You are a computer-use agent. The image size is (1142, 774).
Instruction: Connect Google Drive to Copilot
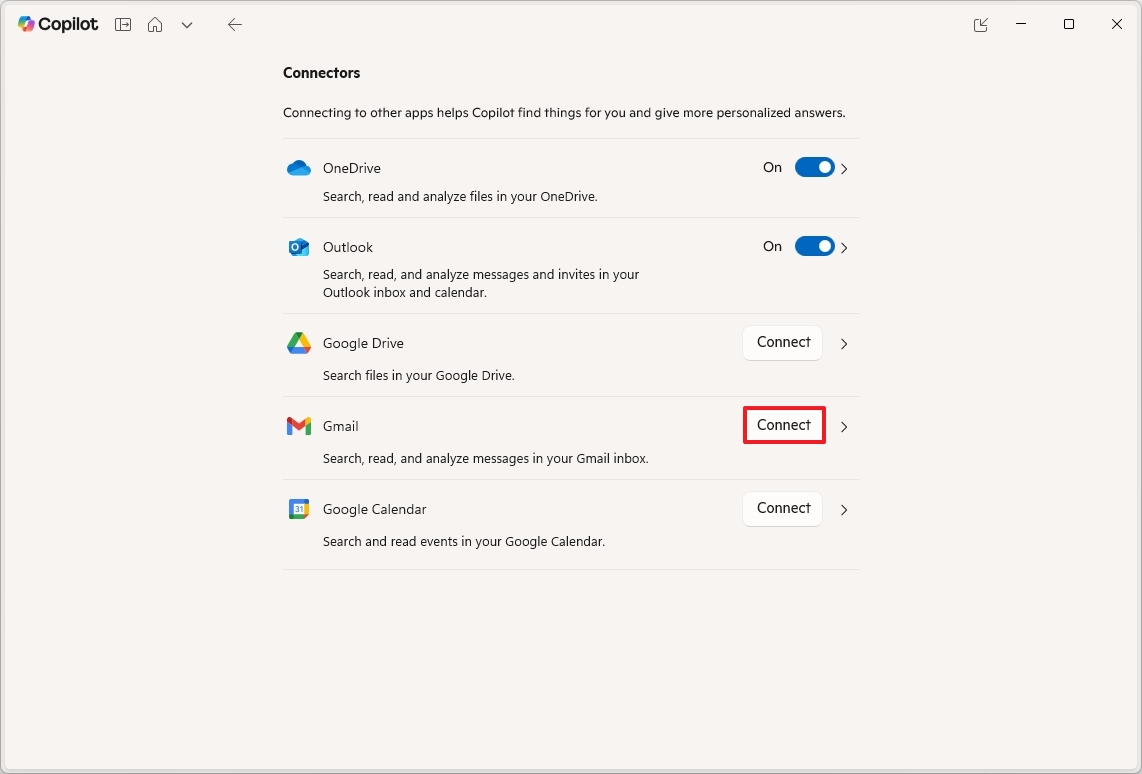[x=782, y=342]
